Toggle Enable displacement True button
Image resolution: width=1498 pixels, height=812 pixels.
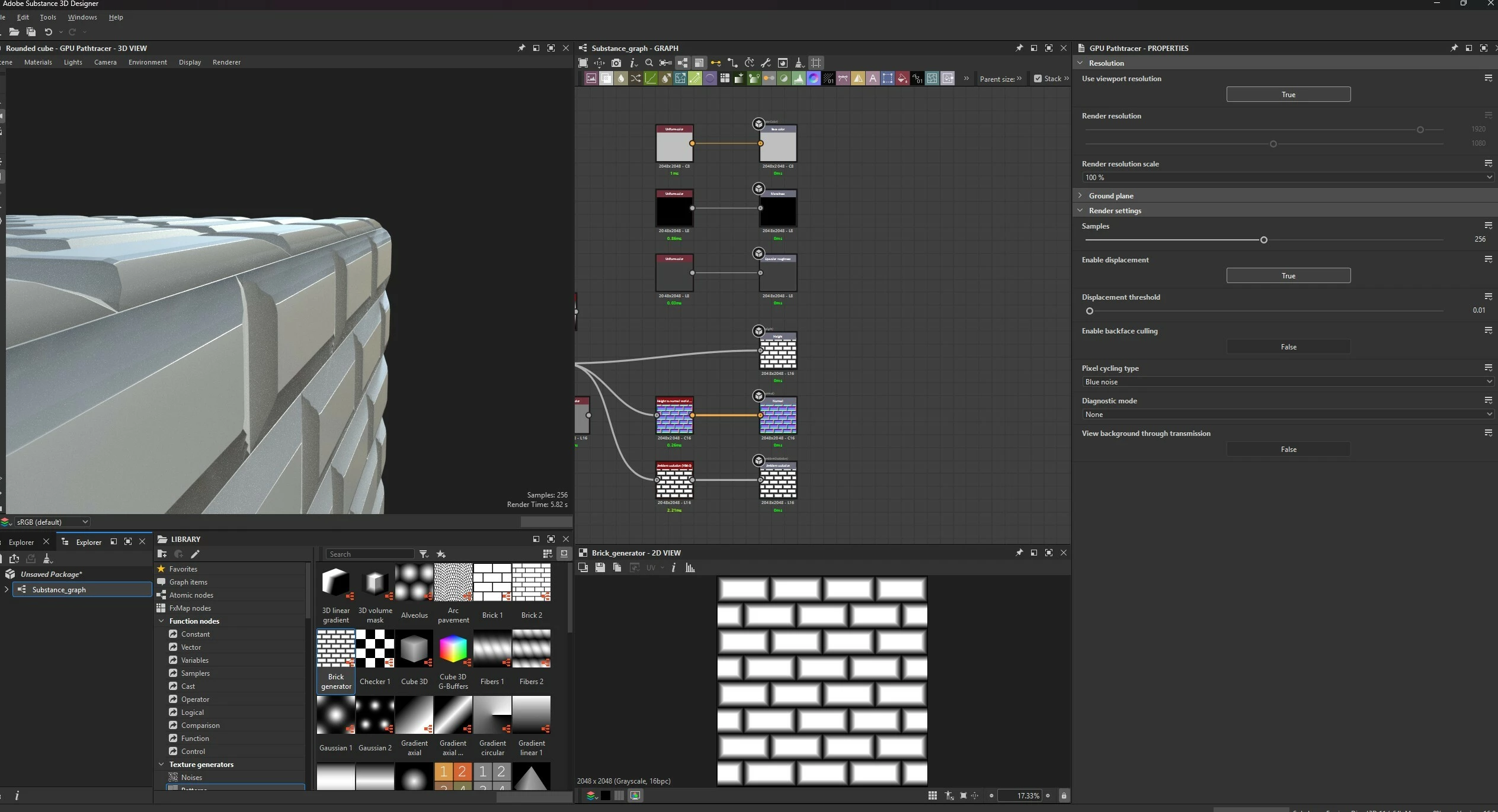pos(1288,275)
